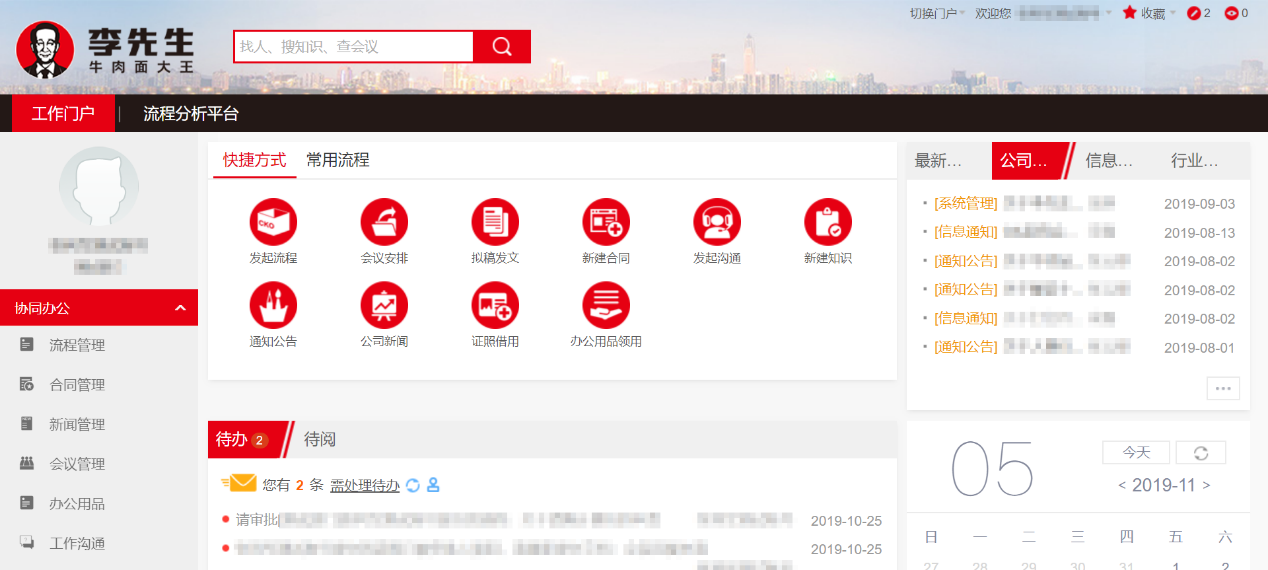
Task: Click the 拟稿发文 document icon
Action: (x=495, y=222)
